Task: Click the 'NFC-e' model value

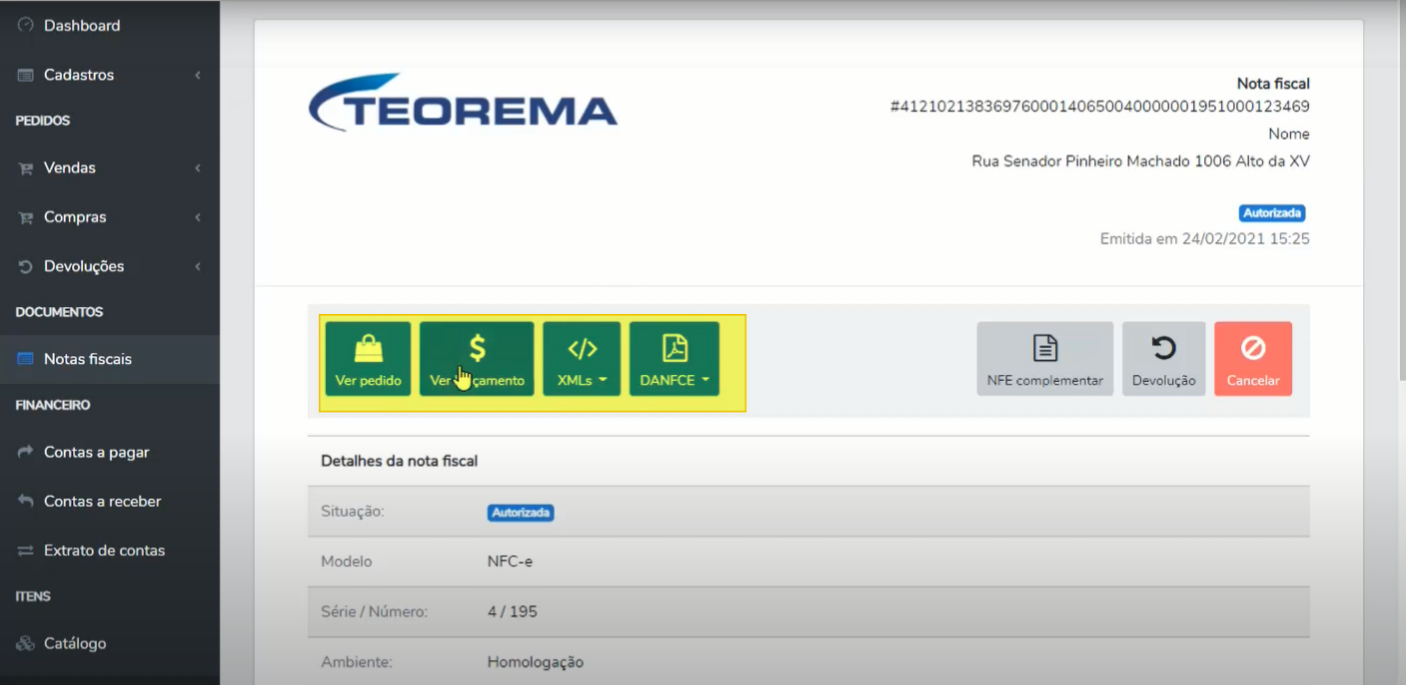Action: (510, 561)
